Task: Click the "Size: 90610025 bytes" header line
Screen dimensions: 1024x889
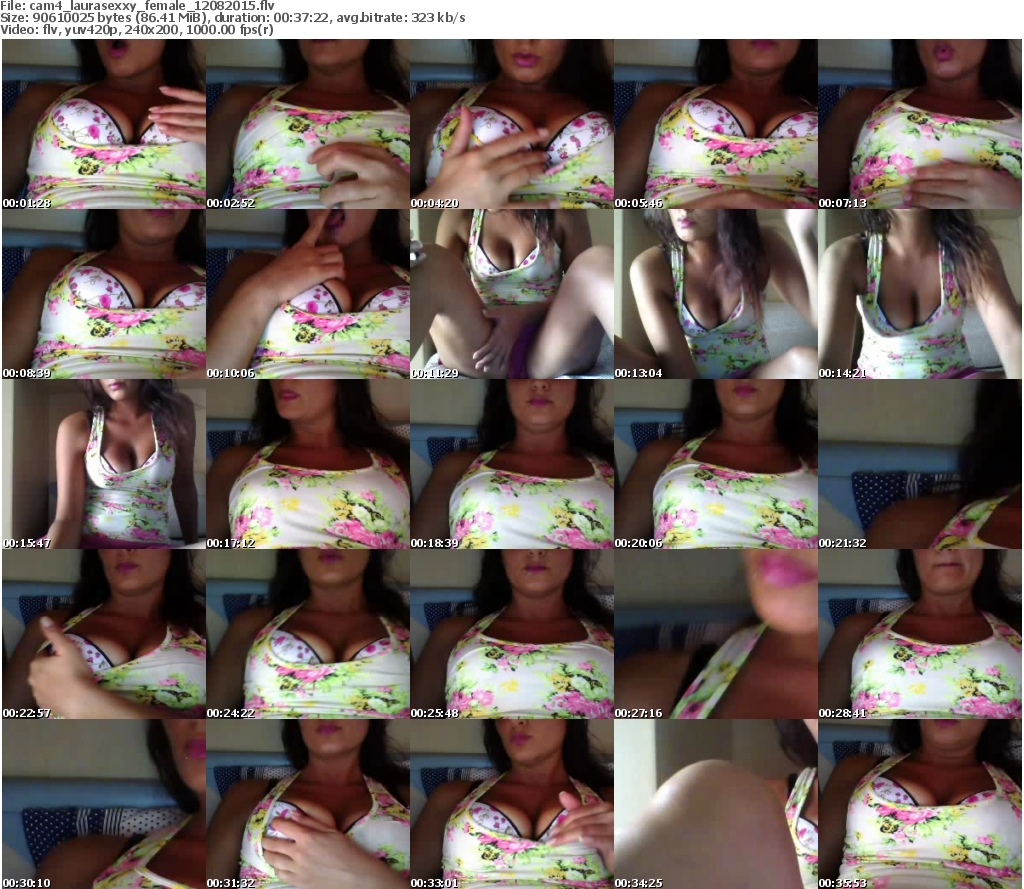Action: pos(232,18)
